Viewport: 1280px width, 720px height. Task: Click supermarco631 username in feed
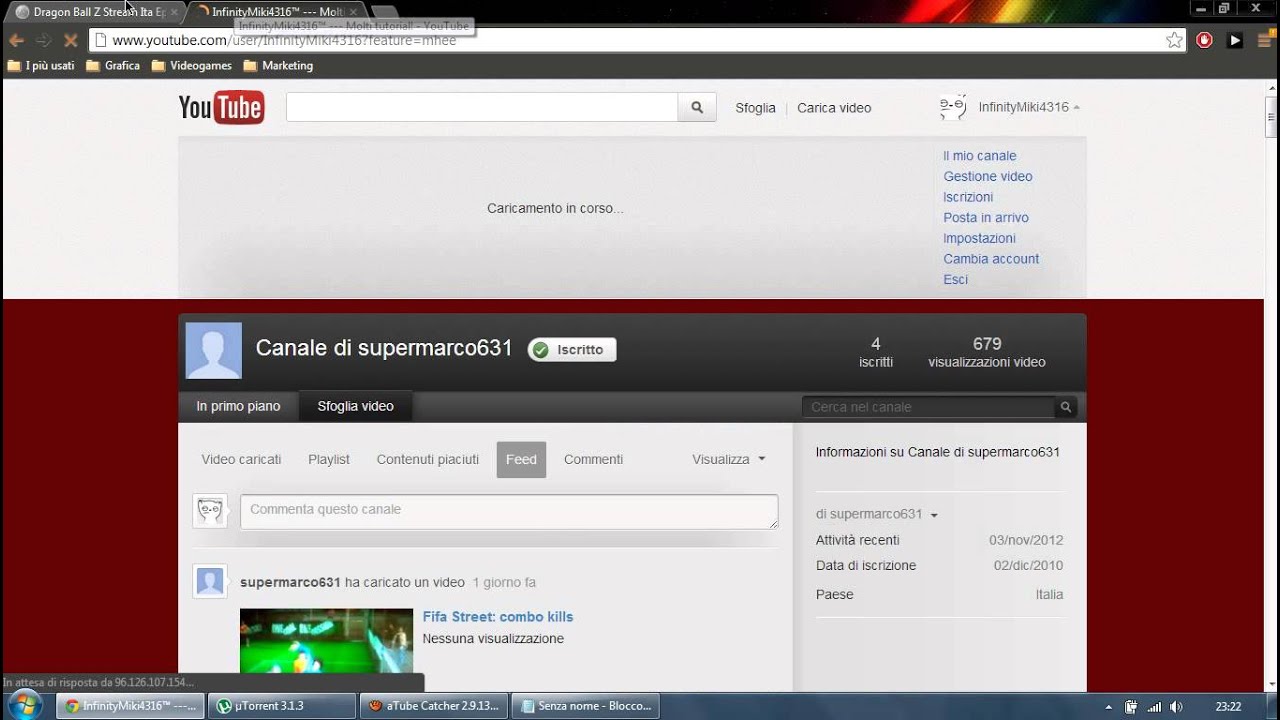[291, 582]
